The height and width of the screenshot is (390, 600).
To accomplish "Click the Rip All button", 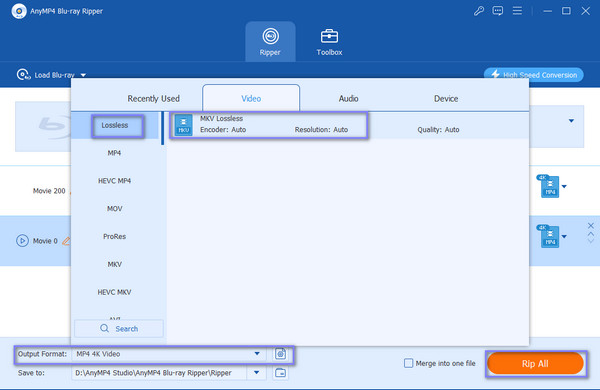I will 535,363.
